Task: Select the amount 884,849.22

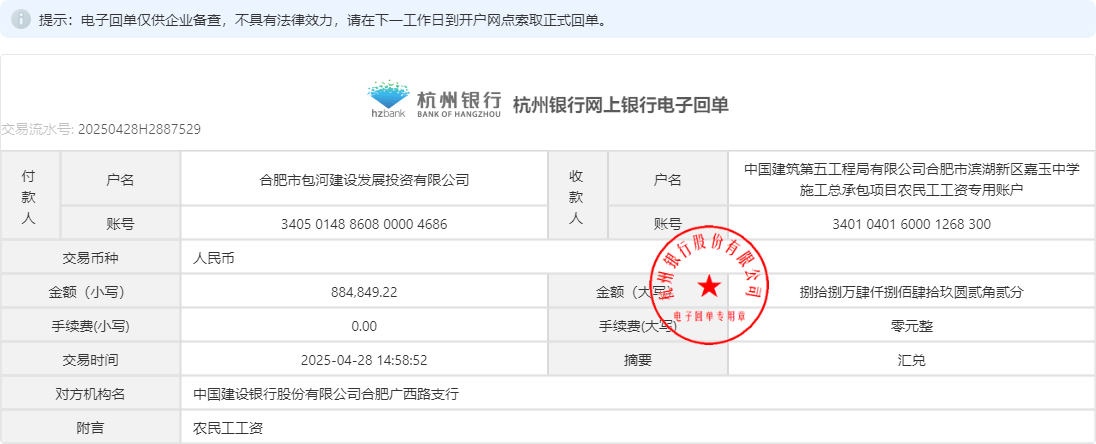Action: 364,292
